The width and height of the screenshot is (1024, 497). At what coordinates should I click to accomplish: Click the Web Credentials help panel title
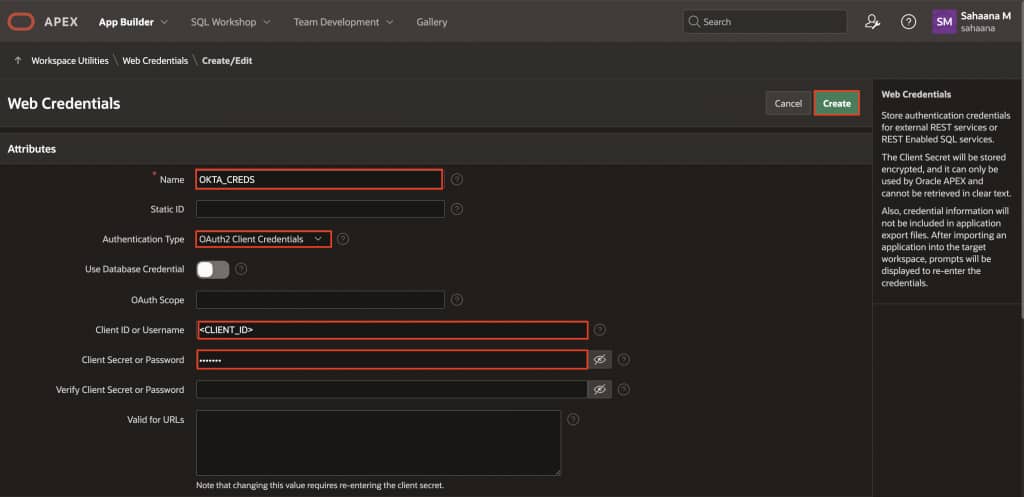tap(916, 94)
